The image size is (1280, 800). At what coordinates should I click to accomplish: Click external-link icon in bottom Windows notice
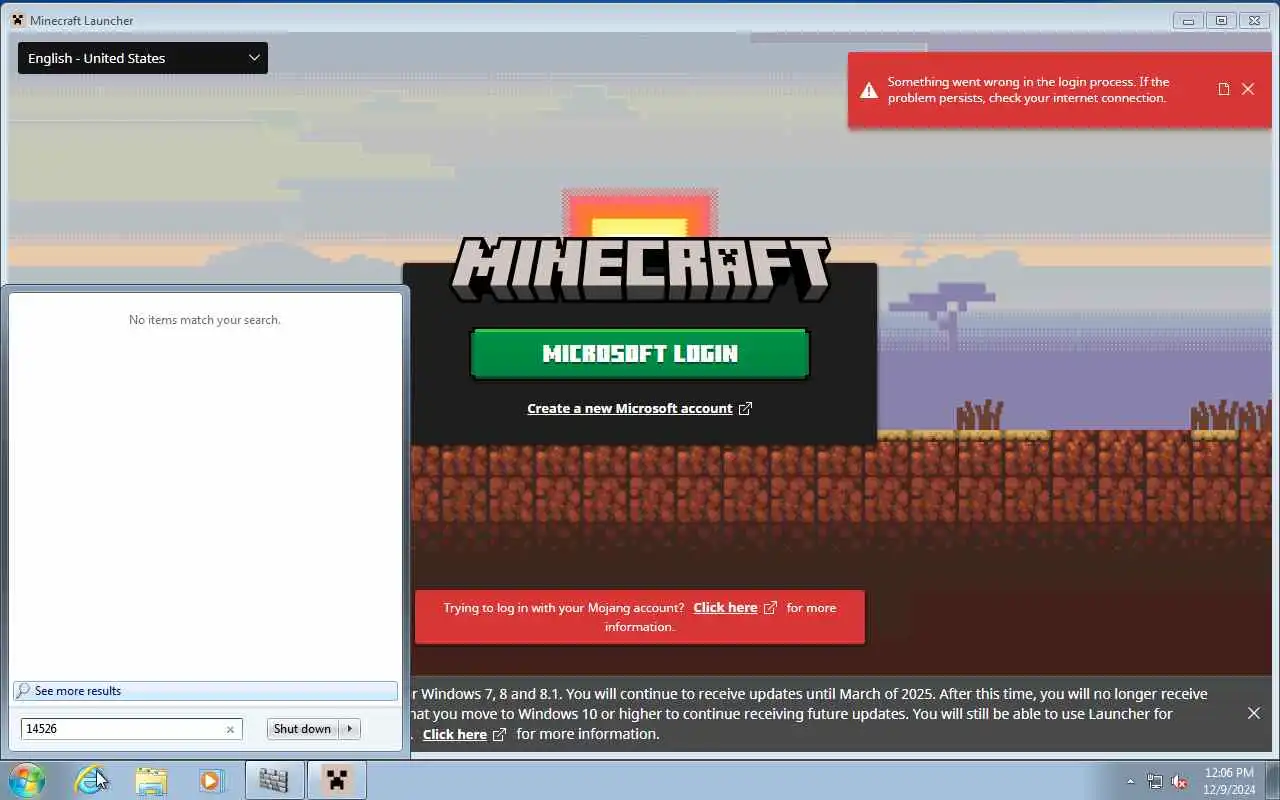click(x=499, y=734)
